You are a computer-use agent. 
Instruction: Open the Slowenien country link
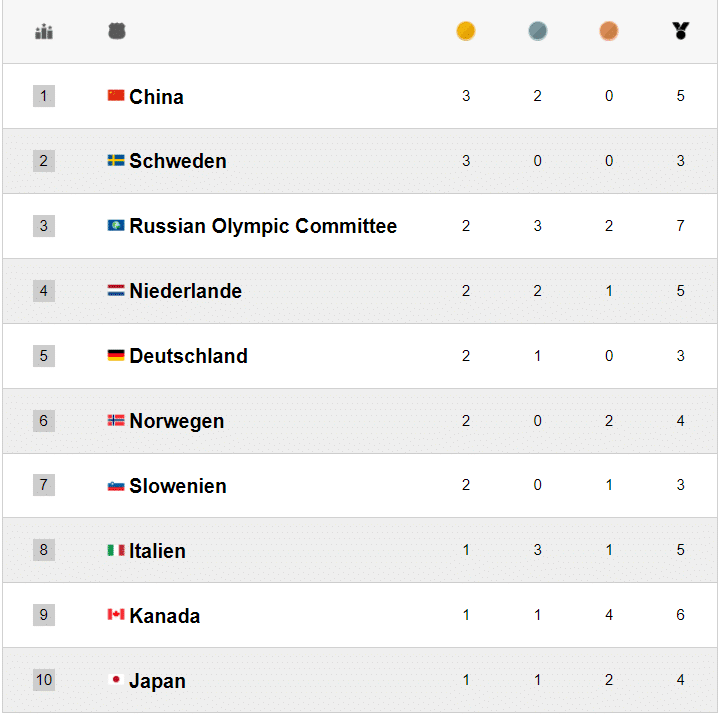[x=178, y=486]
